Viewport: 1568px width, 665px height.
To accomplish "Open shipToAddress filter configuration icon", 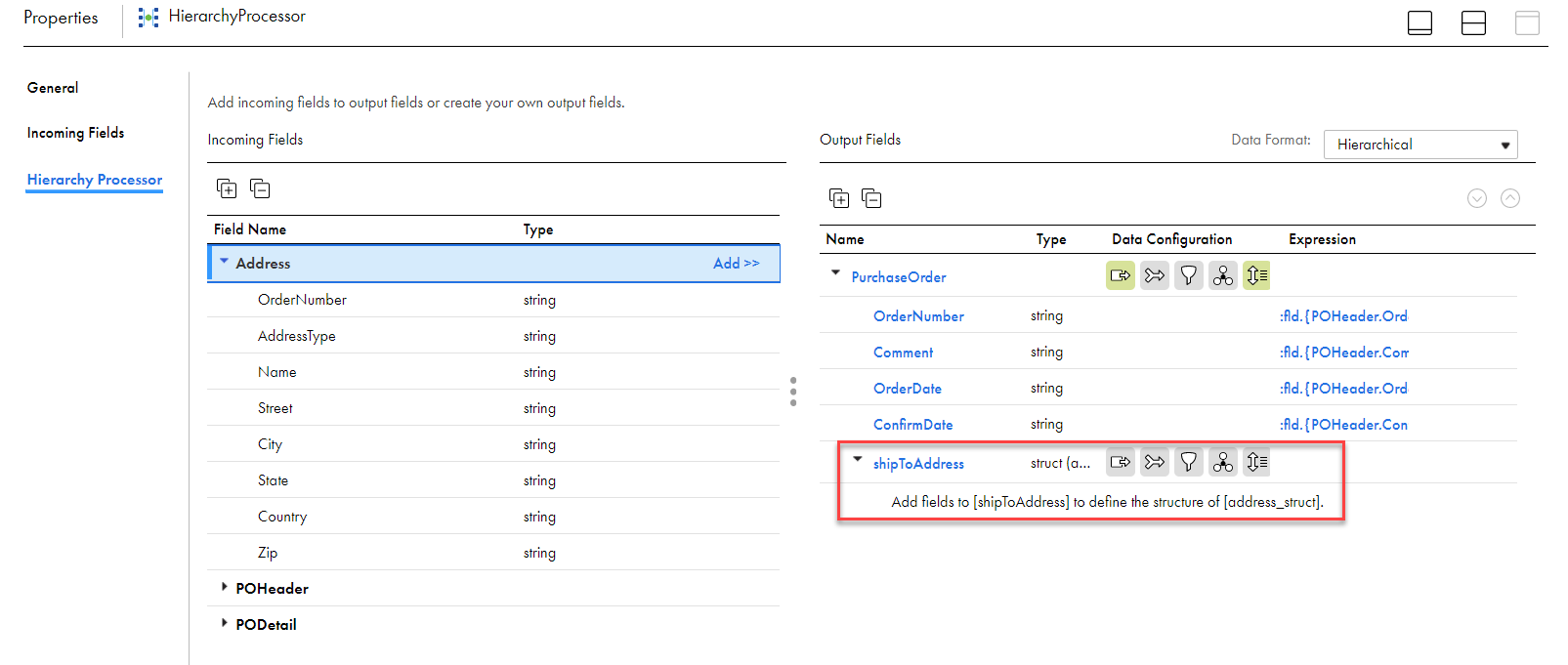I will 1189,462.
